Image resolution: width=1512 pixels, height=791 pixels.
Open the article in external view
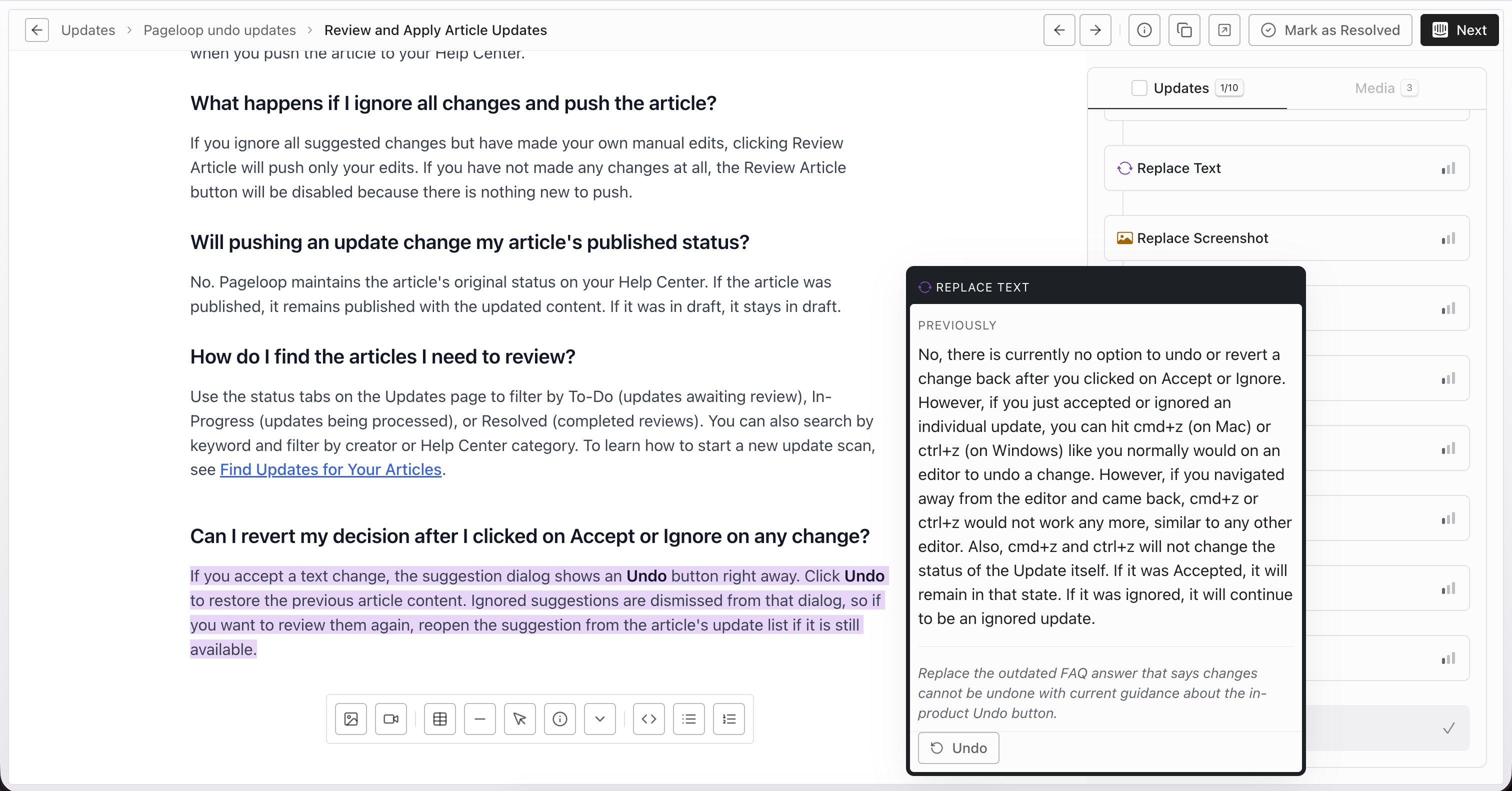point(1224,30)
